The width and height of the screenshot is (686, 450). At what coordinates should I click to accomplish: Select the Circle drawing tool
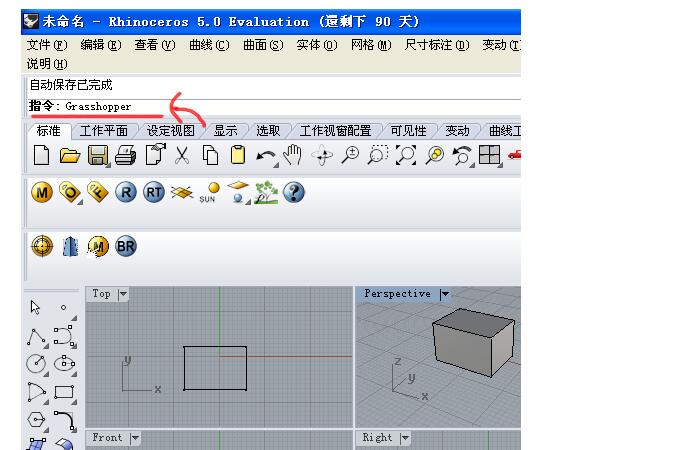click(36, 364)
